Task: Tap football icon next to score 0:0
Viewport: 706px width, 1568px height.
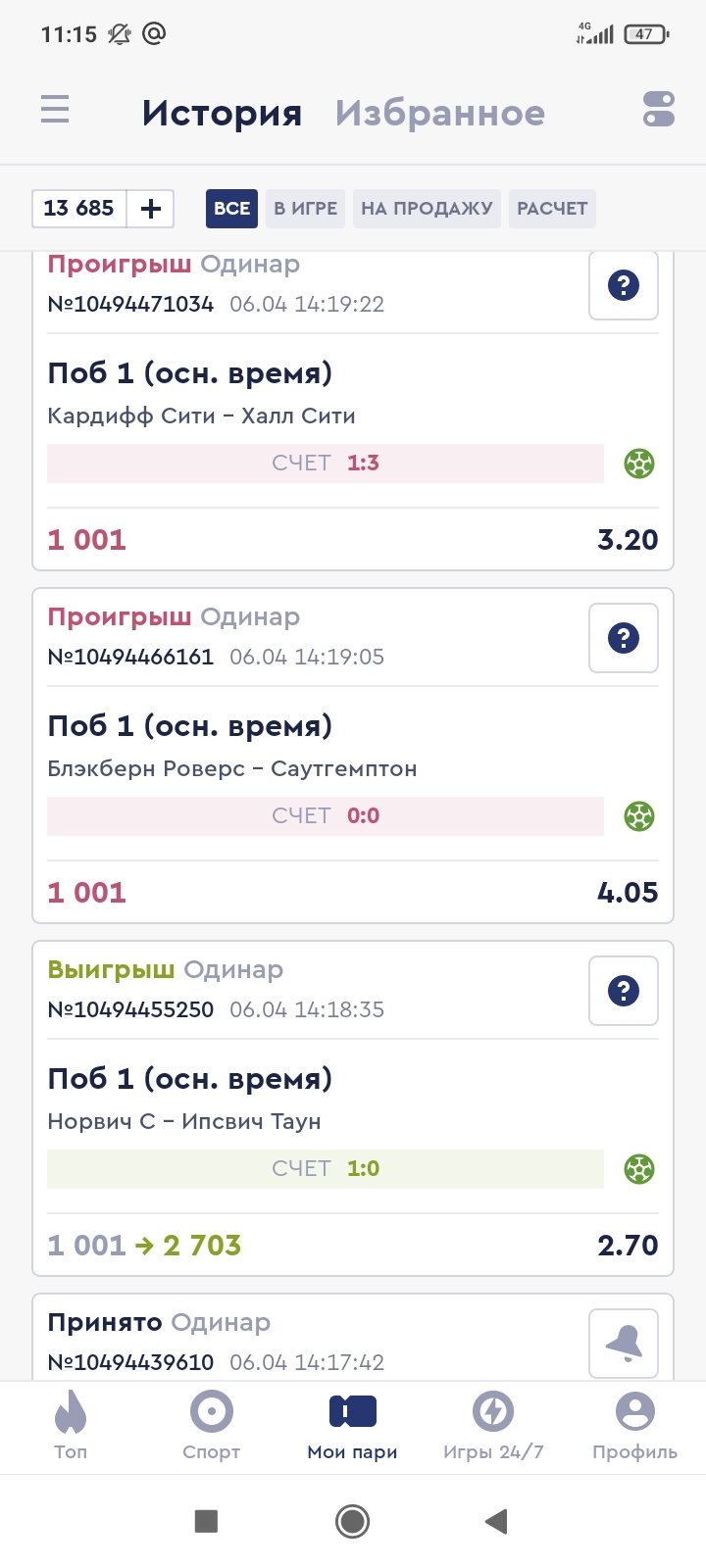Action: pyautogui.click(x=639, y=816)
